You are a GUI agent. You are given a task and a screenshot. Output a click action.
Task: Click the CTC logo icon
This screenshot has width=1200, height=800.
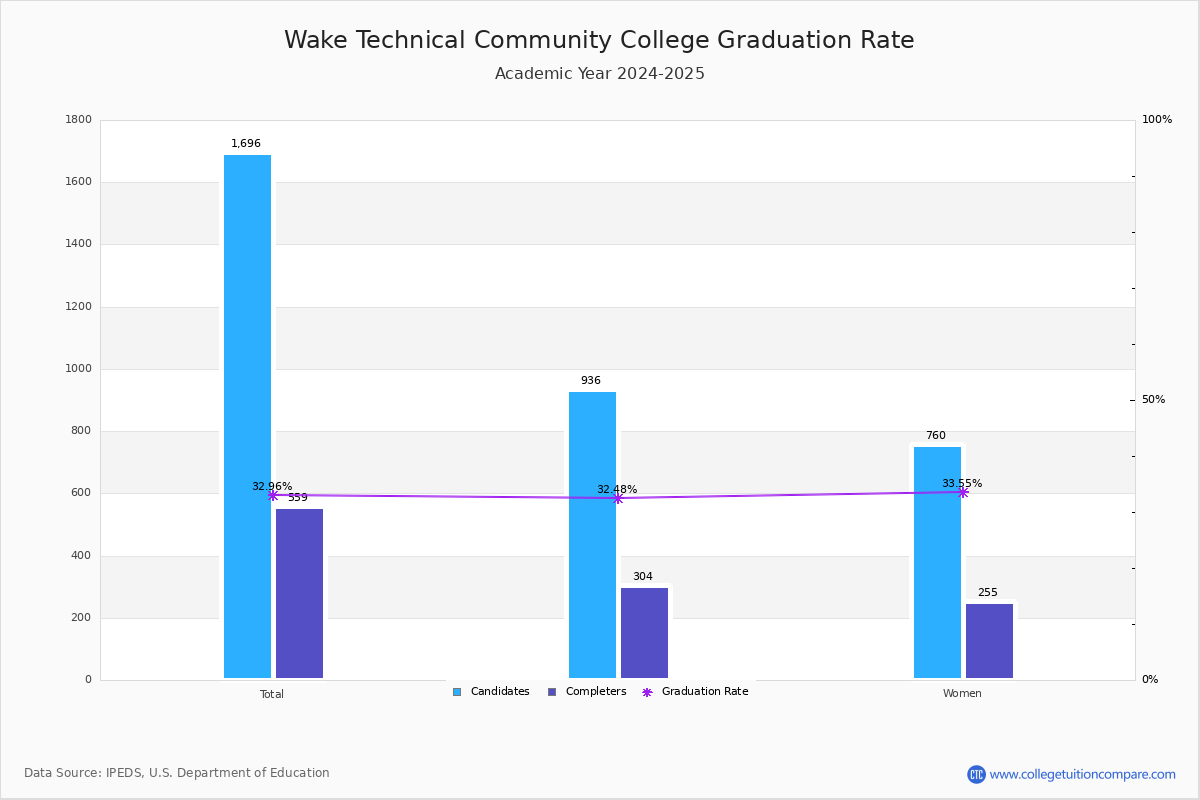coord(976,774)
